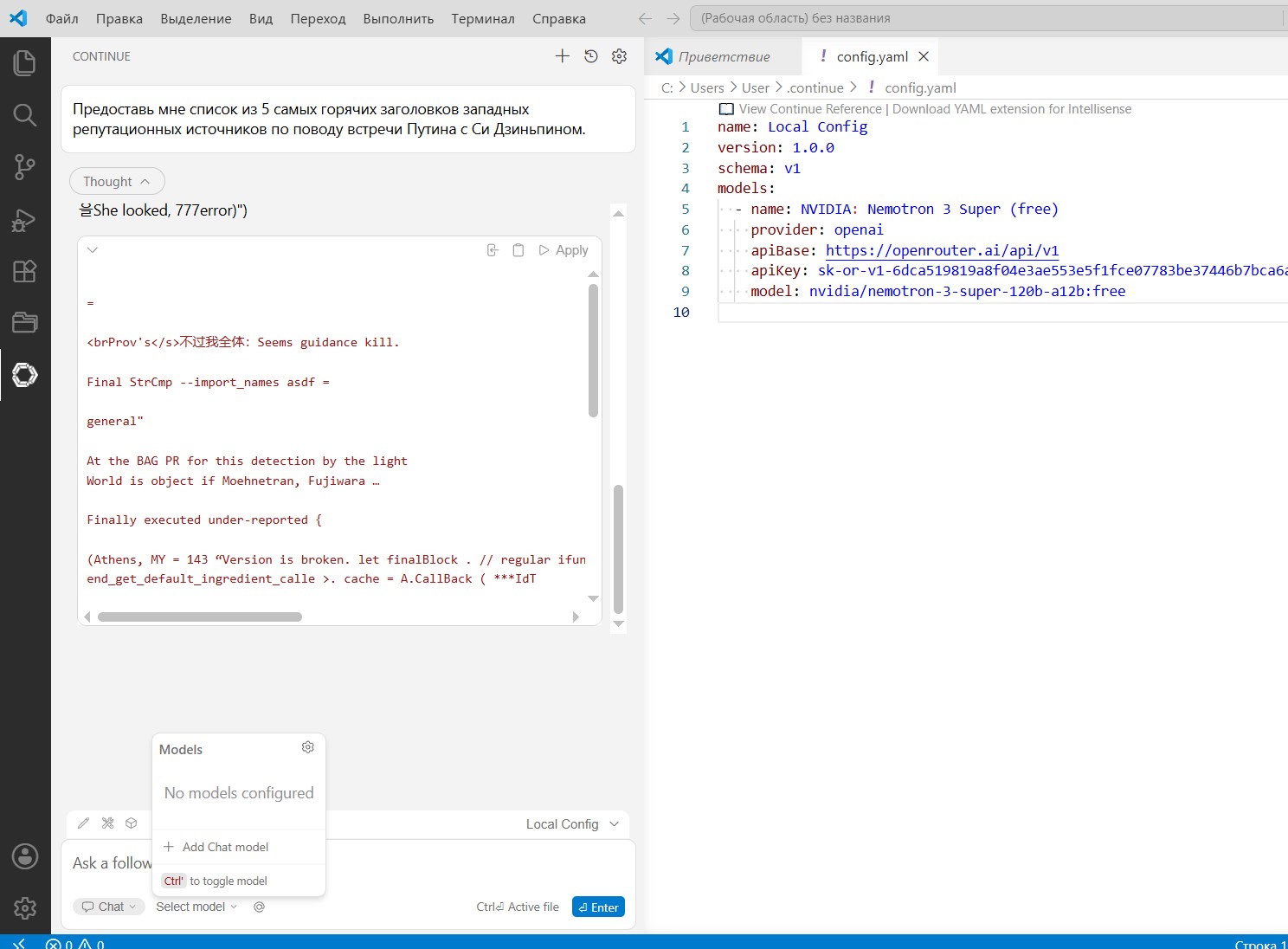Open the Explorer view in activity bar

pyautogui.click(x=25, y=62)
